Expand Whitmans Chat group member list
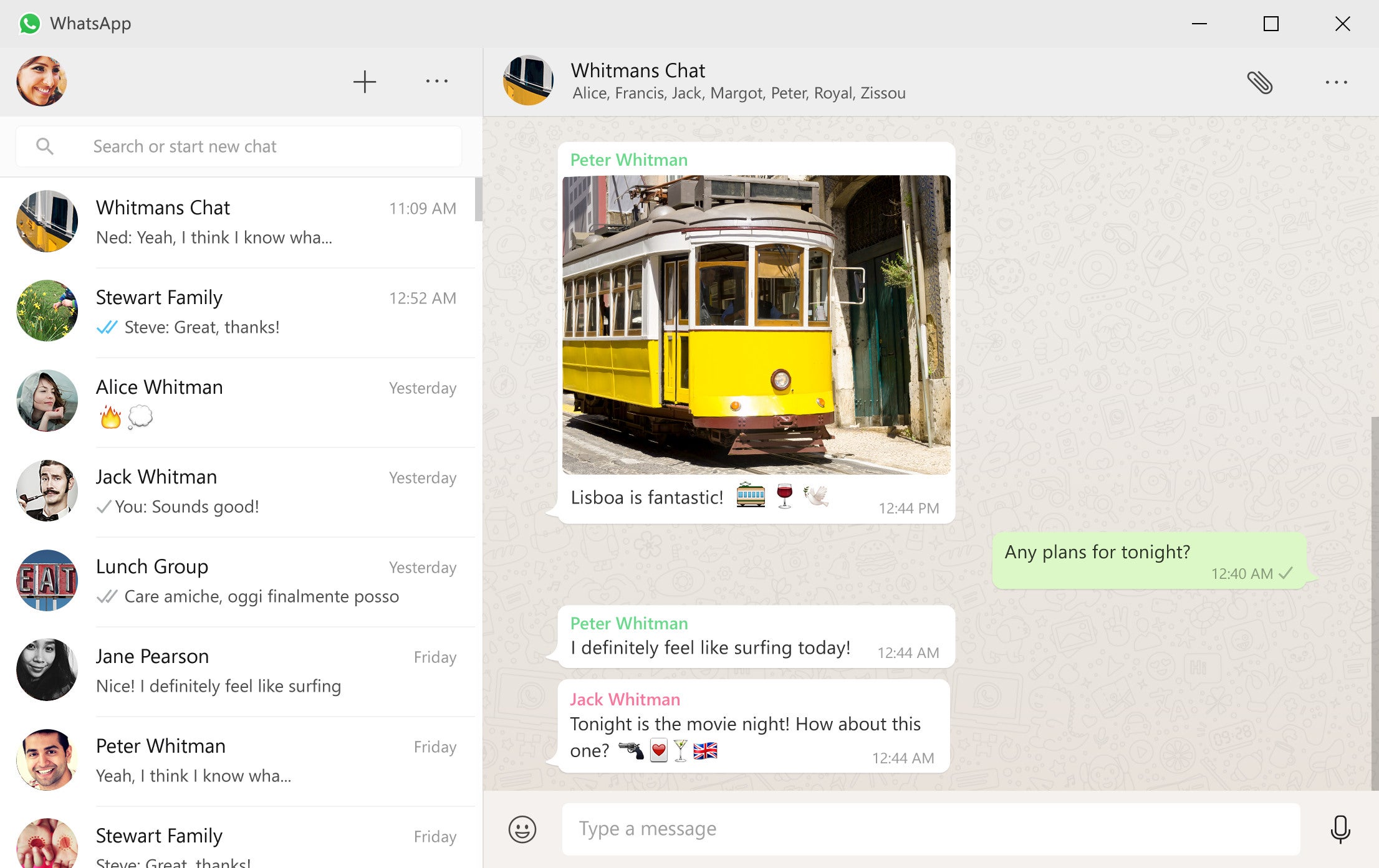This screenshot has height=868, width=1379. (737, 92)
